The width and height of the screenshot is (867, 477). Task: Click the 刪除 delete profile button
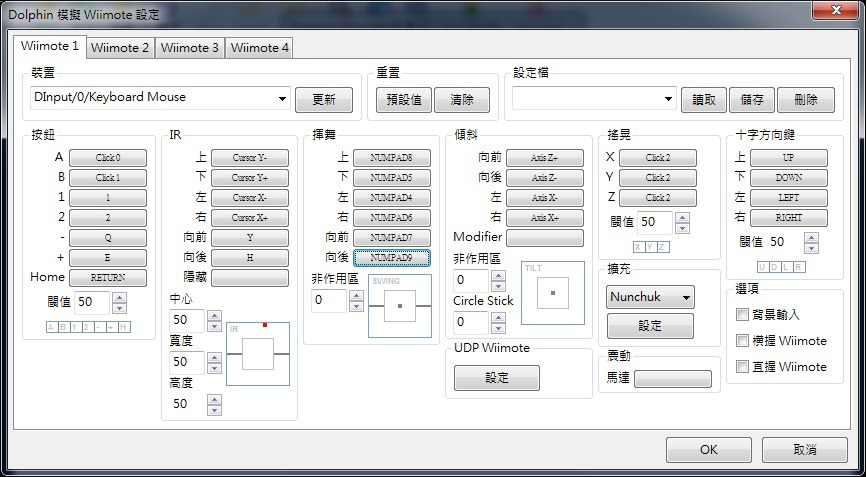[806, 99]
